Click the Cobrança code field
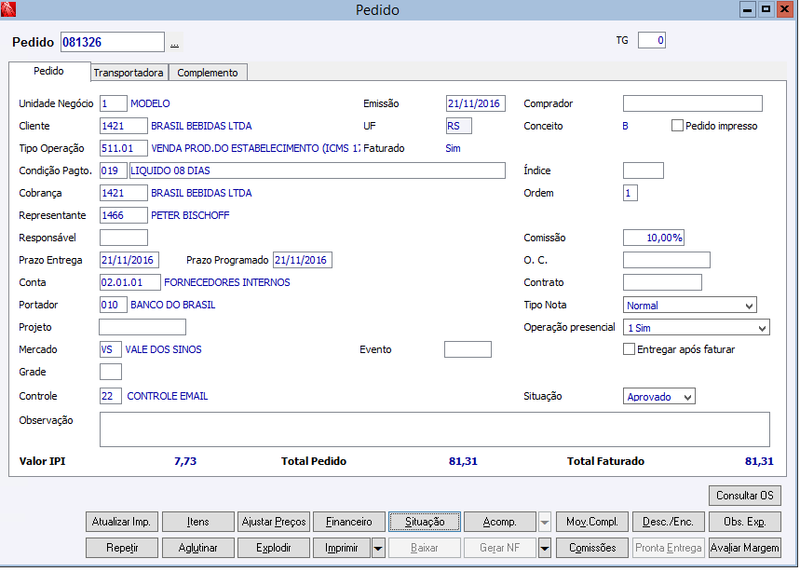800x572 pixels. coord(123,193)
